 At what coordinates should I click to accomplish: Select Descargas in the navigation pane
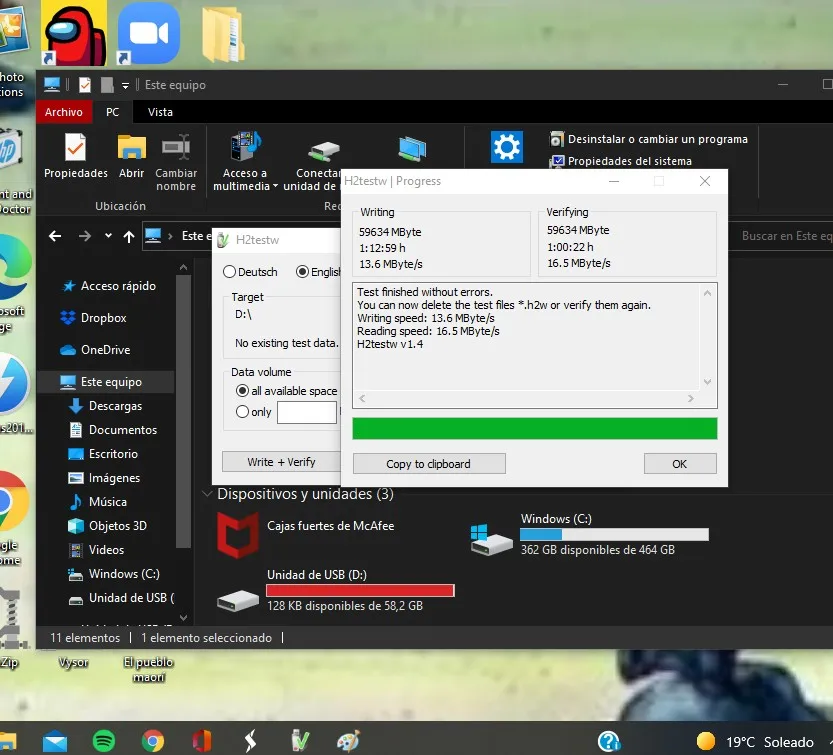(115, 406)
